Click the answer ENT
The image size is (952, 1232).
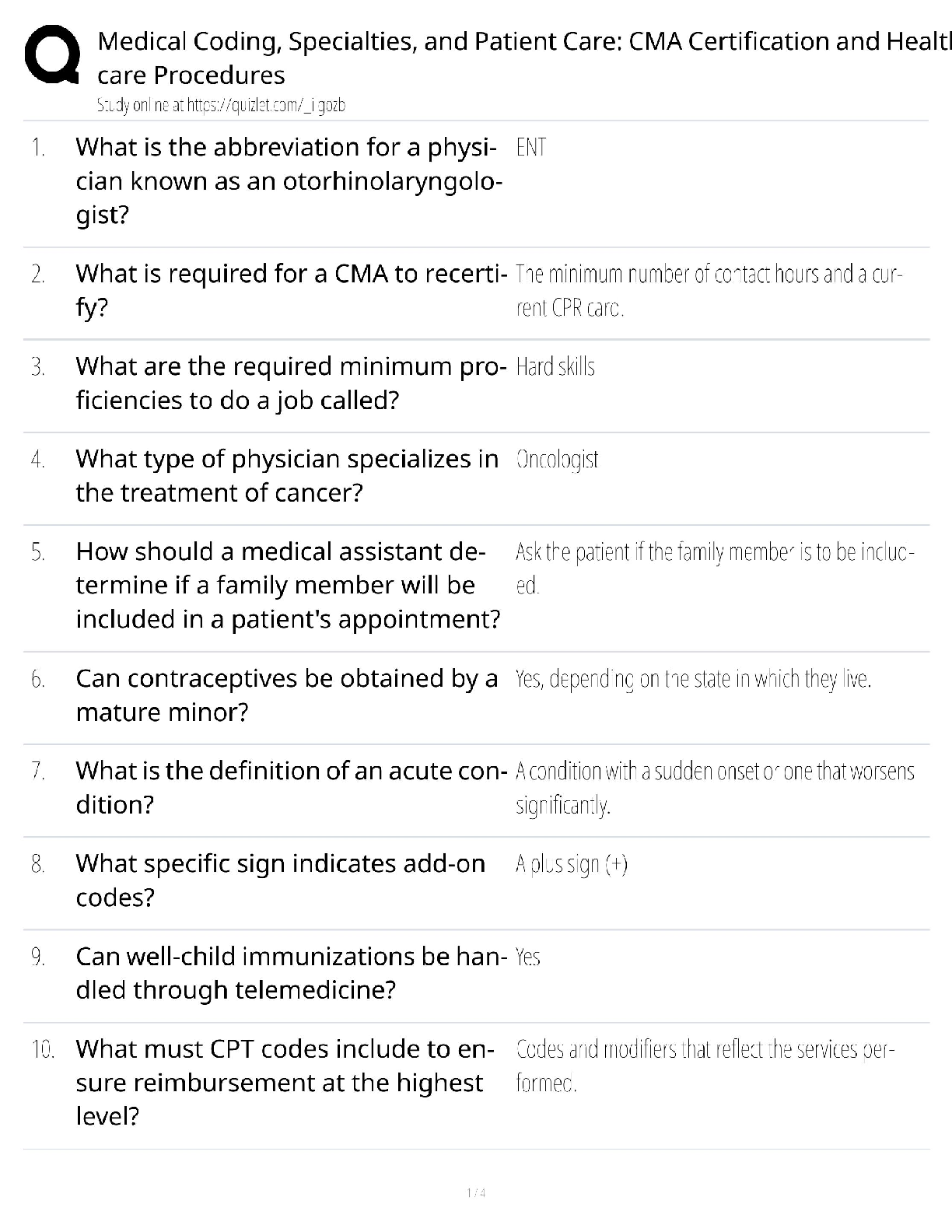[x=531, y=147]
